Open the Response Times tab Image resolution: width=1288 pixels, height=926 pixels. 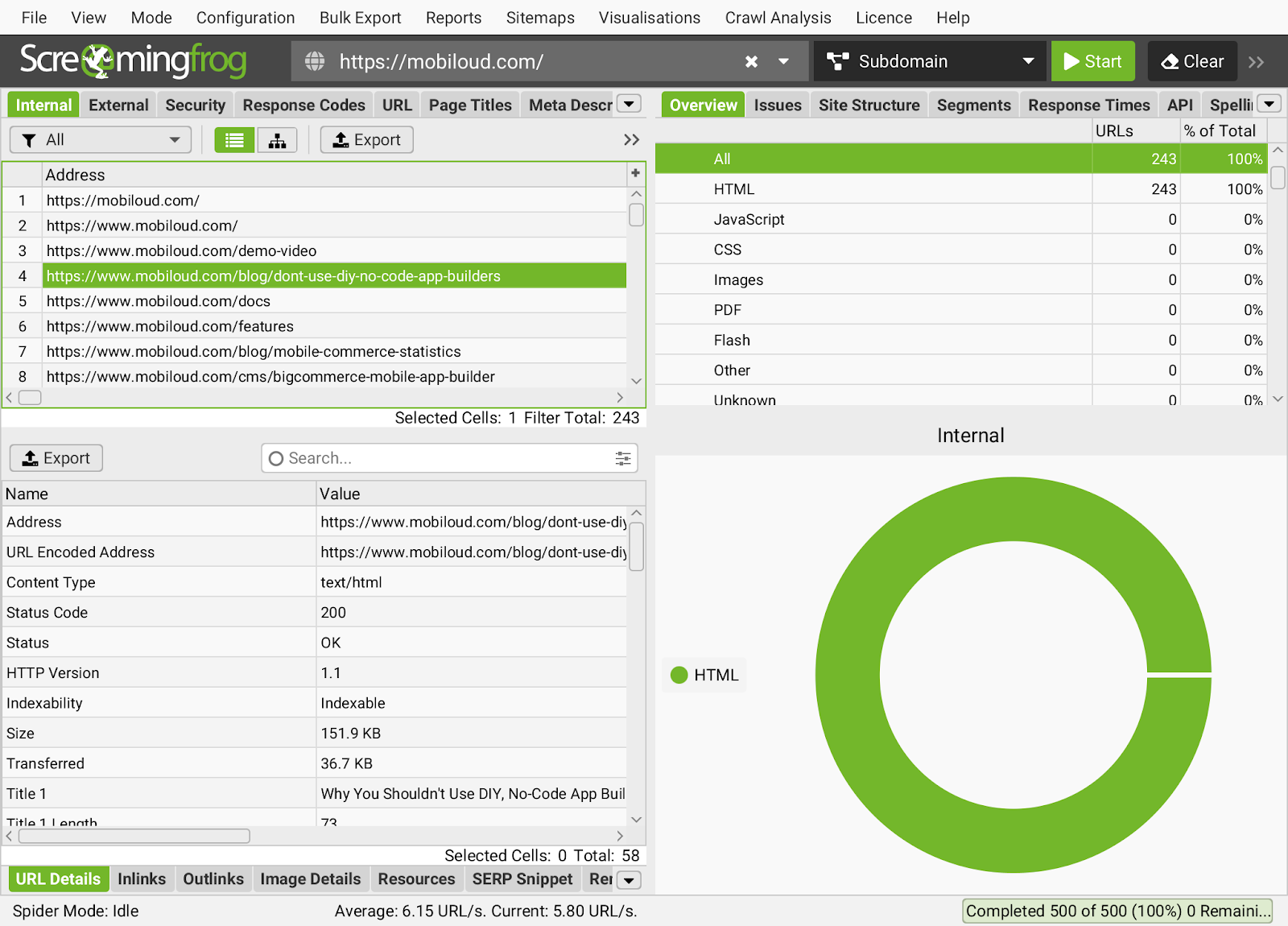(x=1089, y=105)
